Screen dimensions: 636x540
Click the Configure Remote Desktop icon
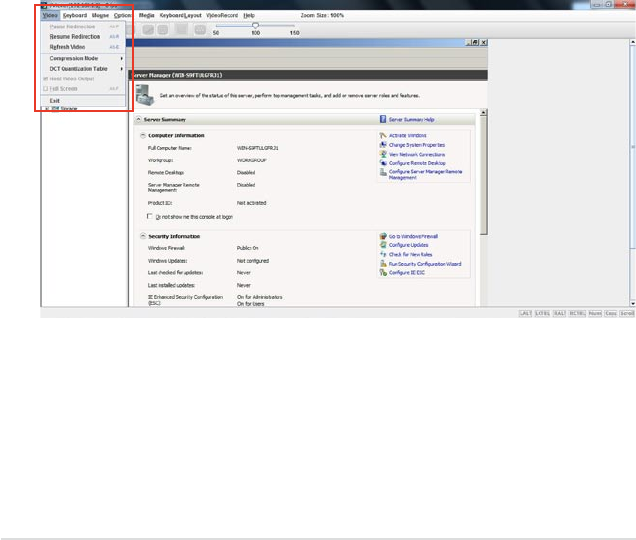pos(382,163)
